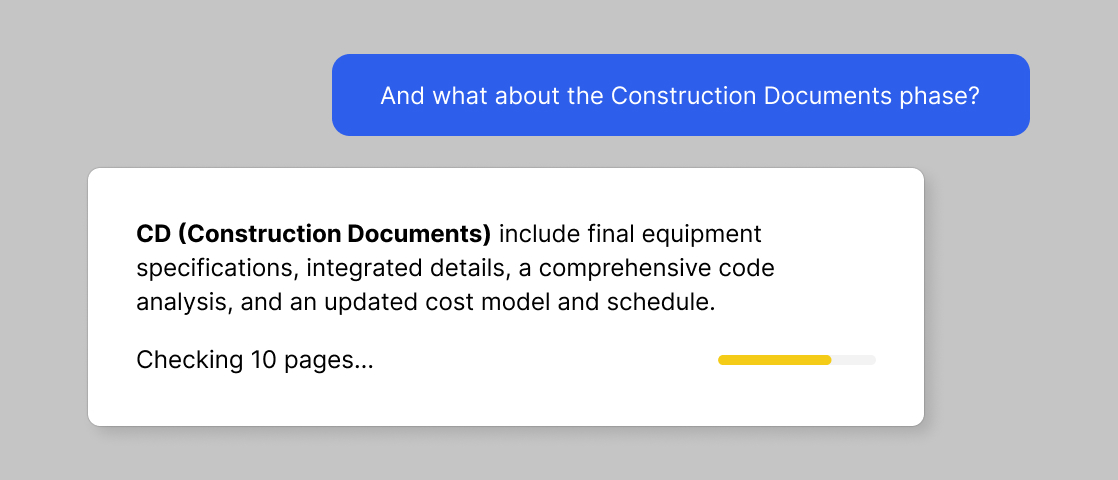The image size is (1118, 480).
Task: Click the number "10" in the checking status
Action: point(264,360)
